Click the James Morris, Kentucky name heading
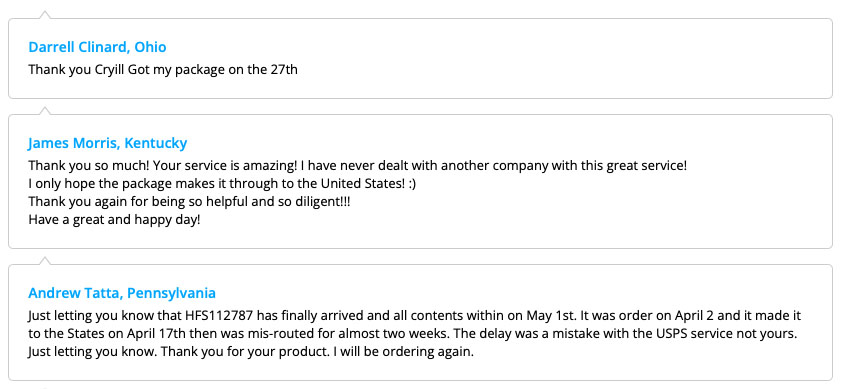The height and width of the screenshot is (389, 841). coord(107,143)
